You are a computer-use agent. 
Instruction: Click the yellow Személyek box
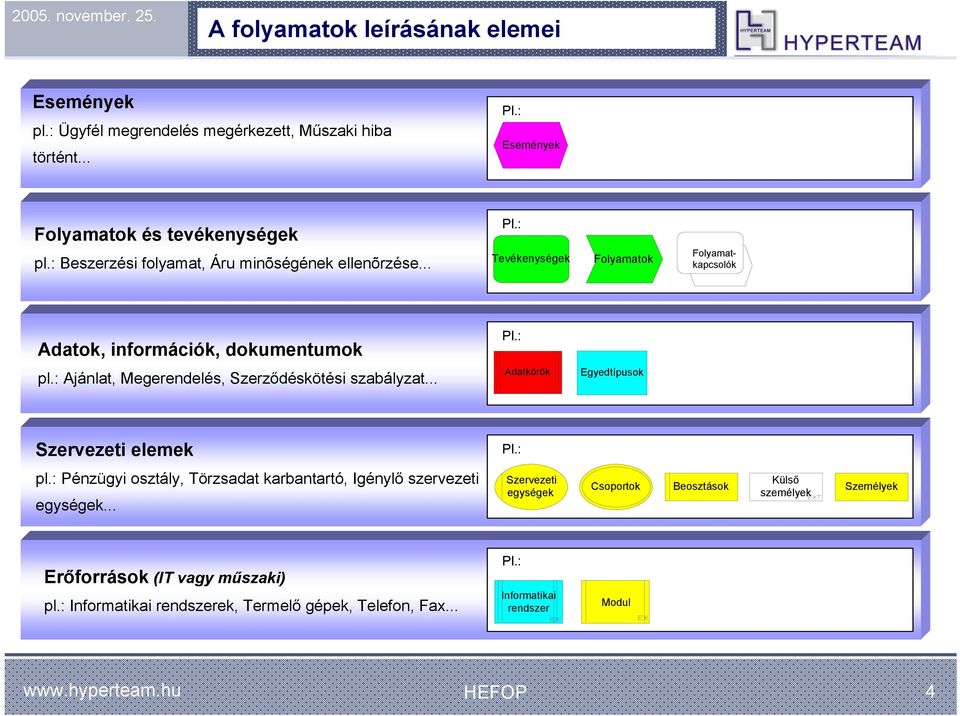(871, 486)
